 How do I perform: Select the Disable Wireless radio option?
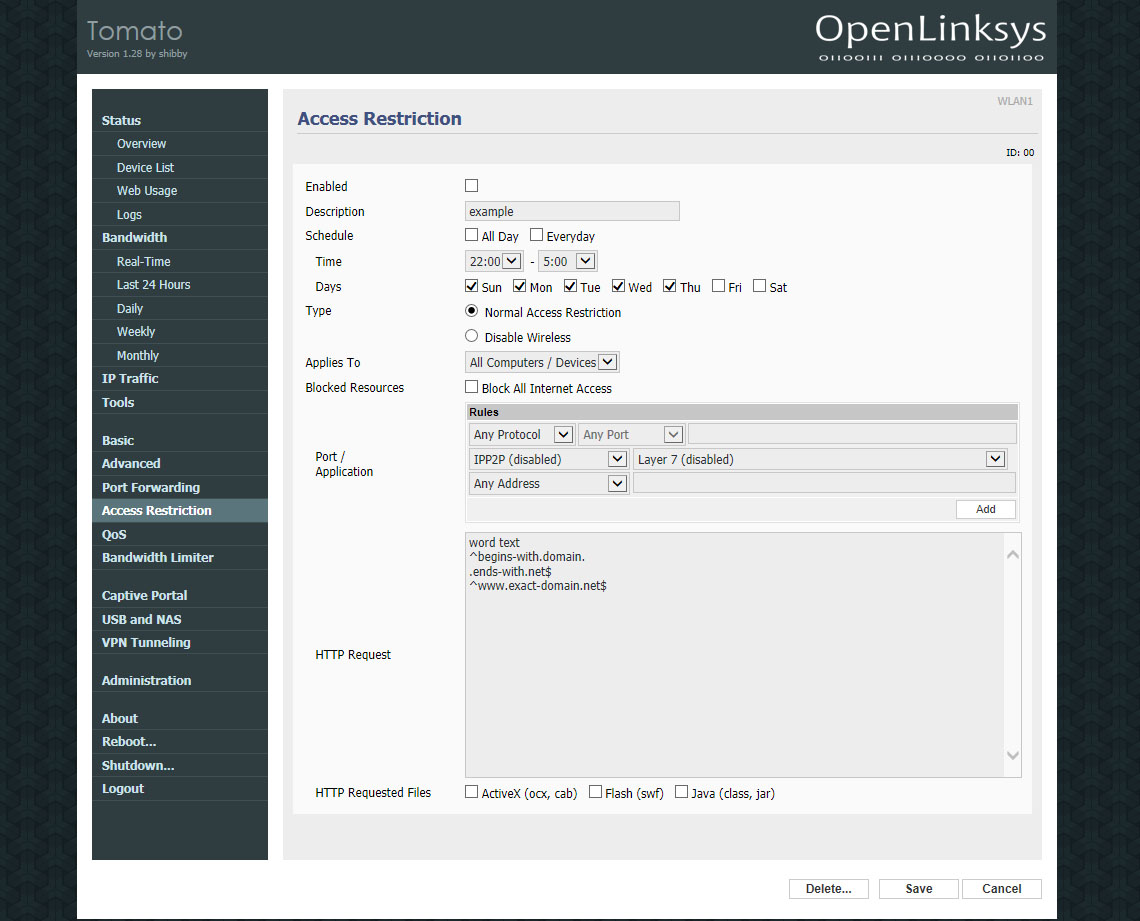pos(472,337)
